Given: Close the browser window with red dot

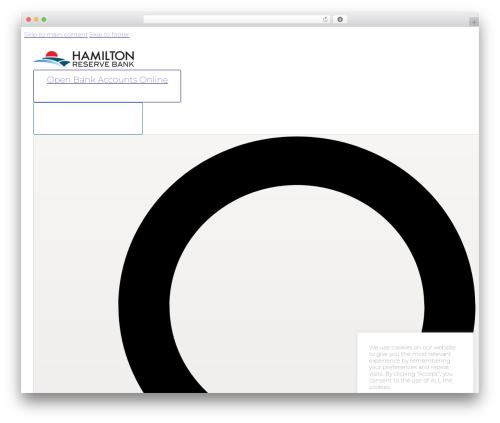Looking at the screenshot, I should pyautogui.click(x=29, y=19).
